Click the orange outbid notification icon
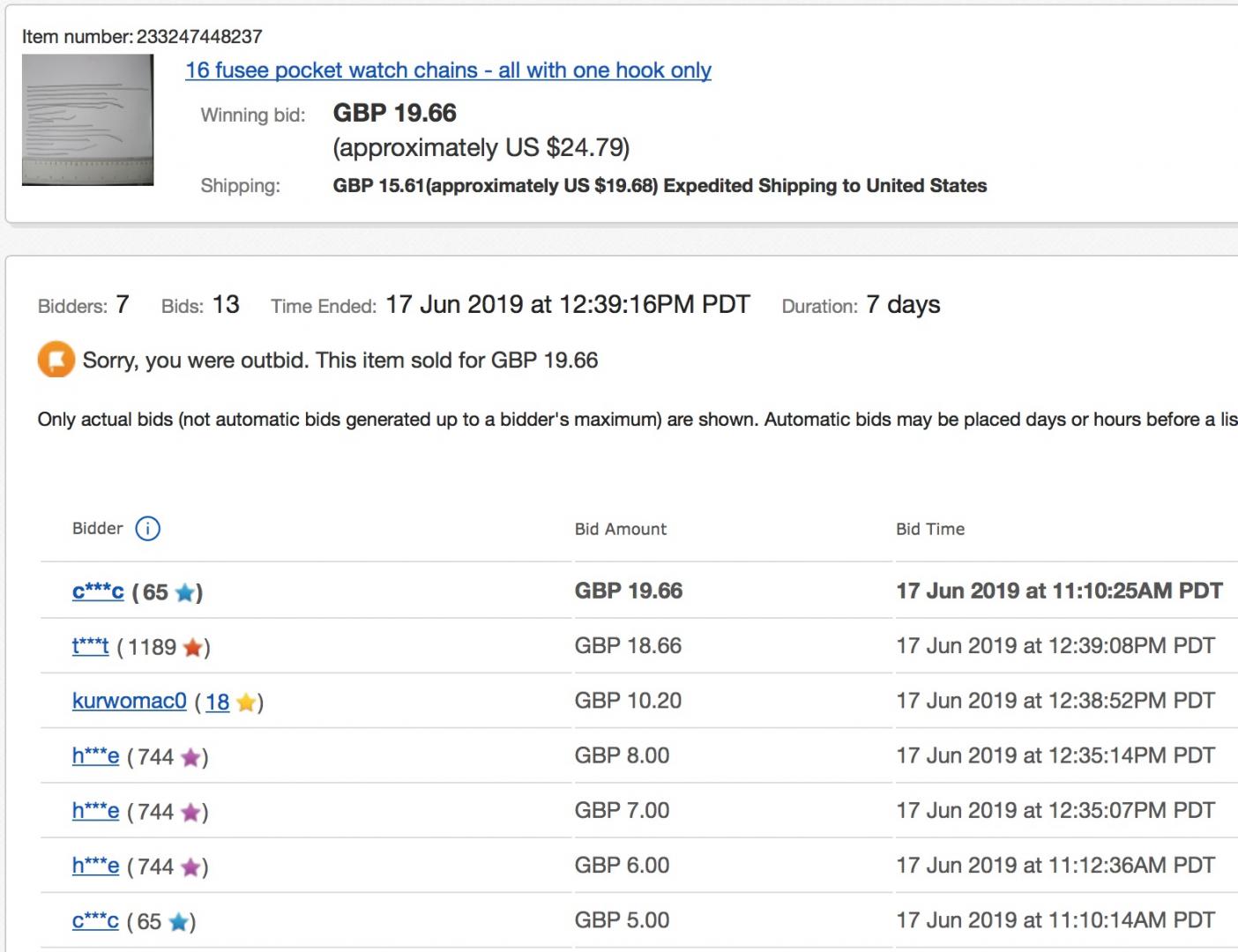This screenshot has width=1238, height=952. tap(56, 360)
